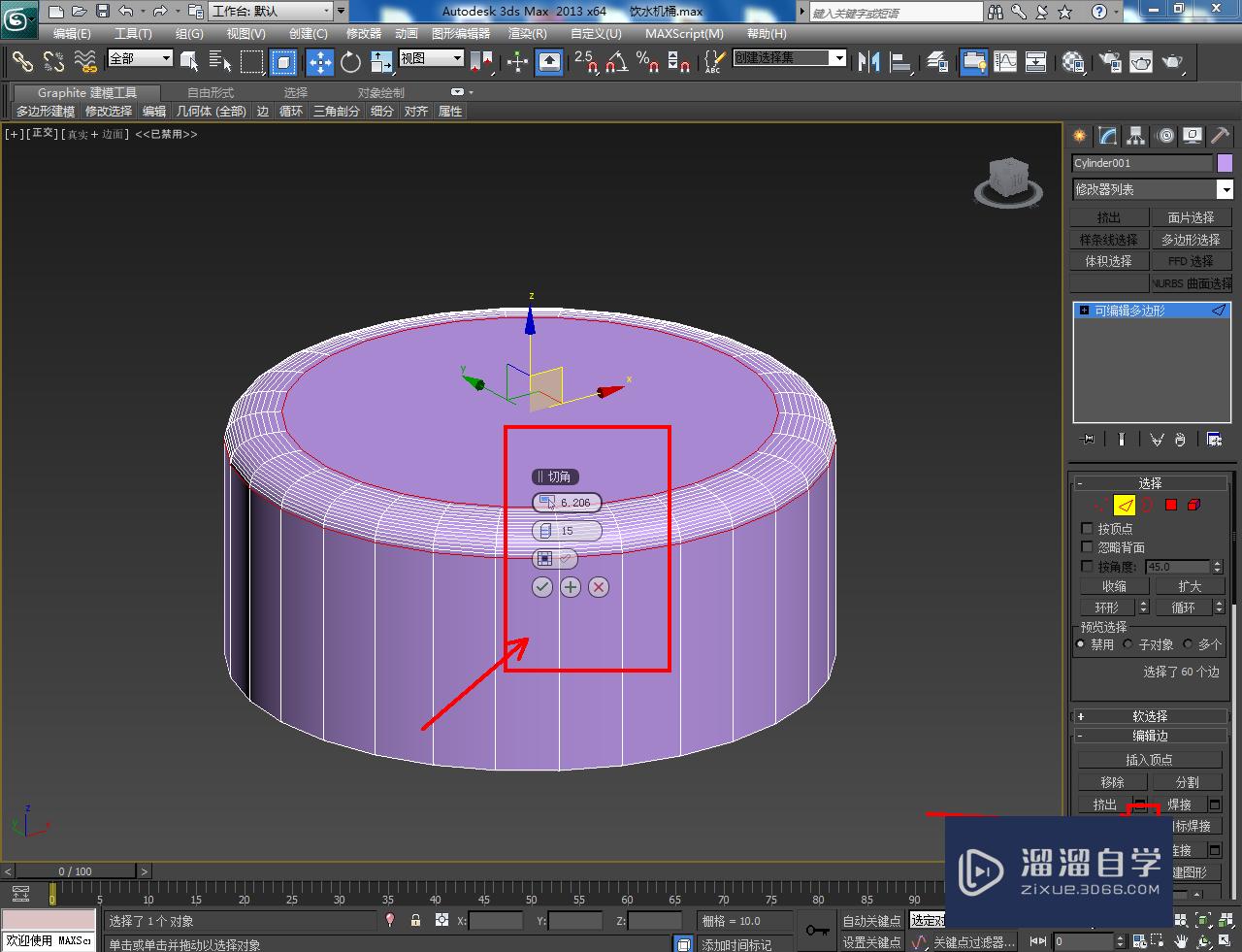Switch to the Hierarchy command panel

point(1135,136)
